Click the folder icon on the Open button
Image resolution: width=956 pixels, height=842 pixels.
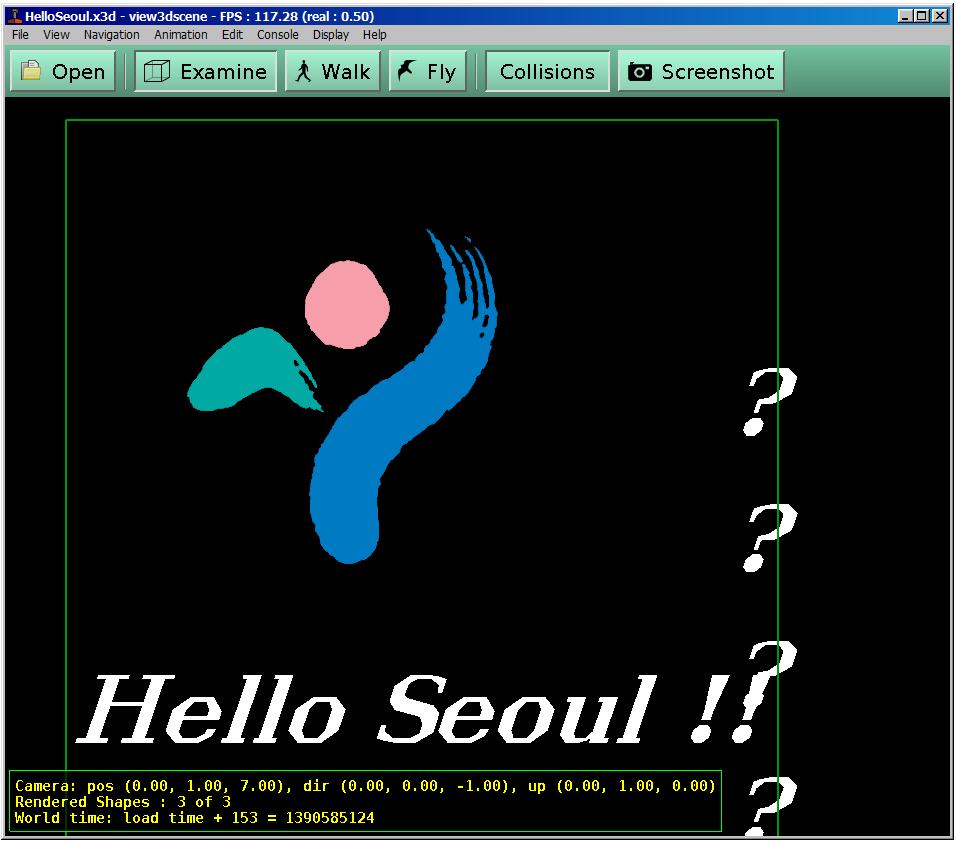pyautogui.click(x=32, y=72)
